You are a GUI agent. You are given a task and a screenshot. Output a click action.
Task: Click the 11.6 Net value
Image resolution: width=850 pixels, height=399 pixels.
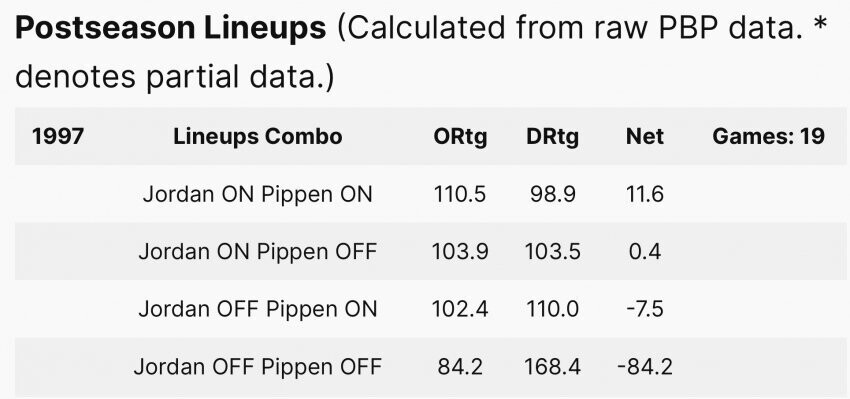pyautogui.click(x=645, y=194)
